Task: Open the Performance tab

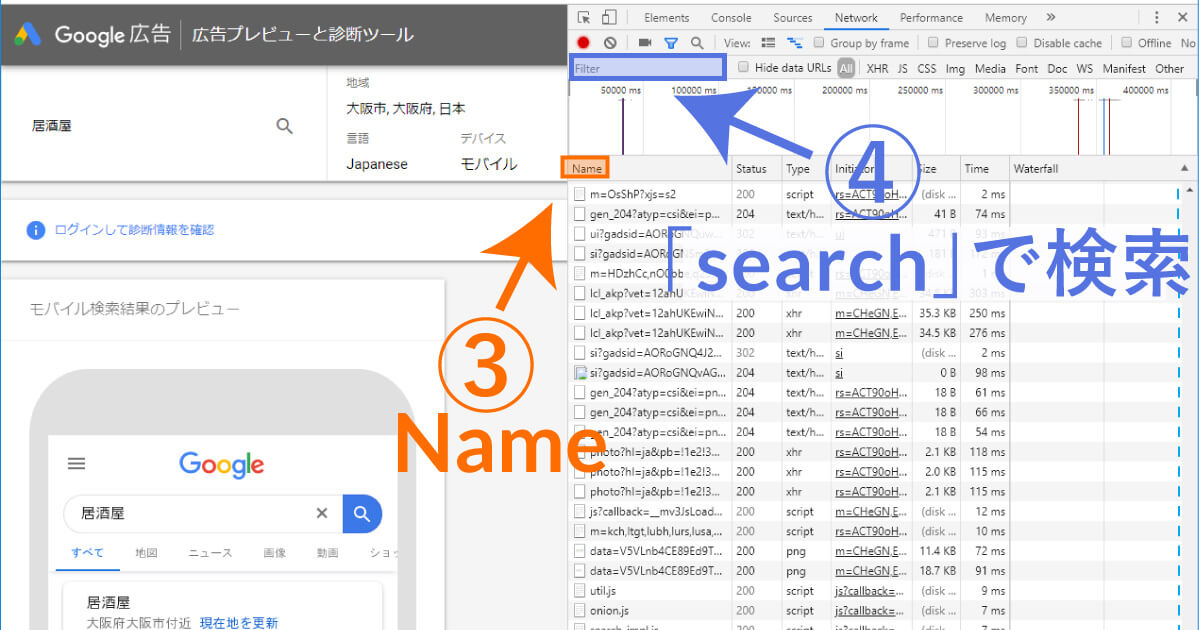Action: pos(931,18)
